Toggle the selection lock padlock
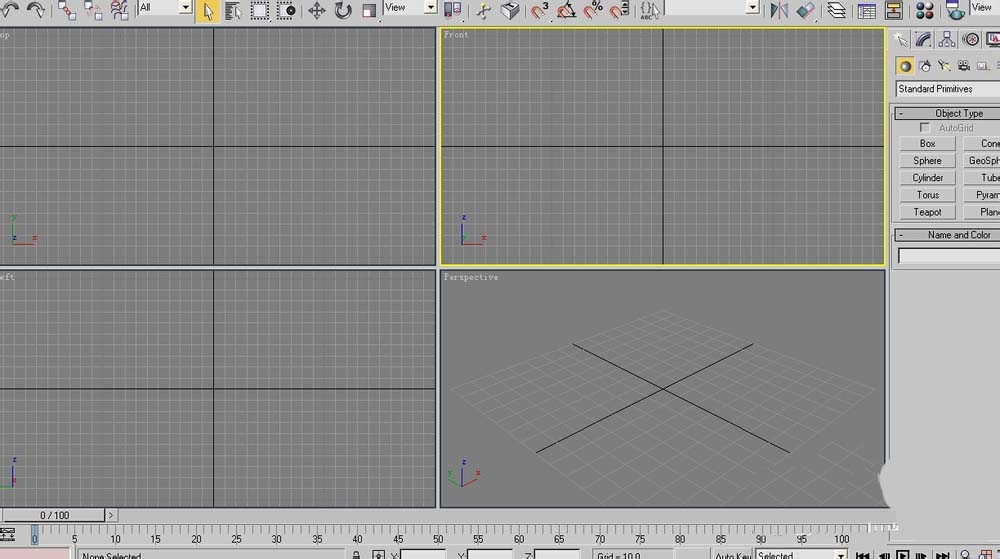 coord(357,555)
